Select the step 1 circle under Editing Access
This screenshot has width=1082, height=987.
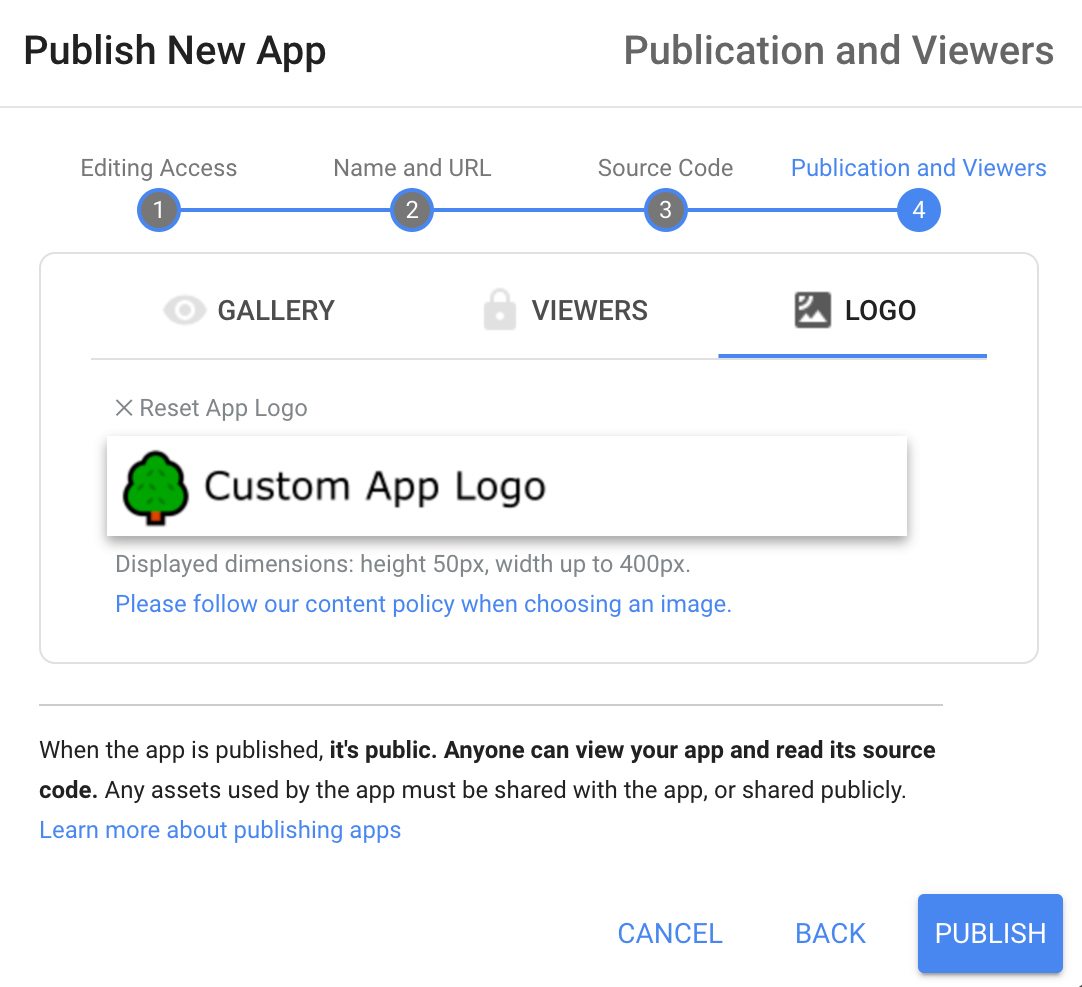(x=158, y=210)
